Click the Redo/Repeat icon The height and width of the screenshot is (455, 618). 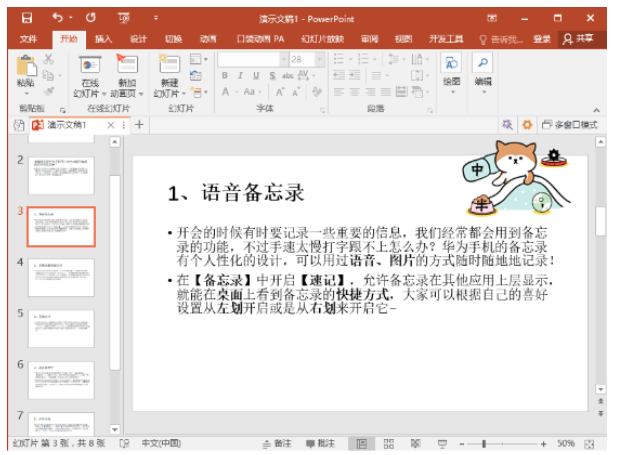[x=91, y=17]
